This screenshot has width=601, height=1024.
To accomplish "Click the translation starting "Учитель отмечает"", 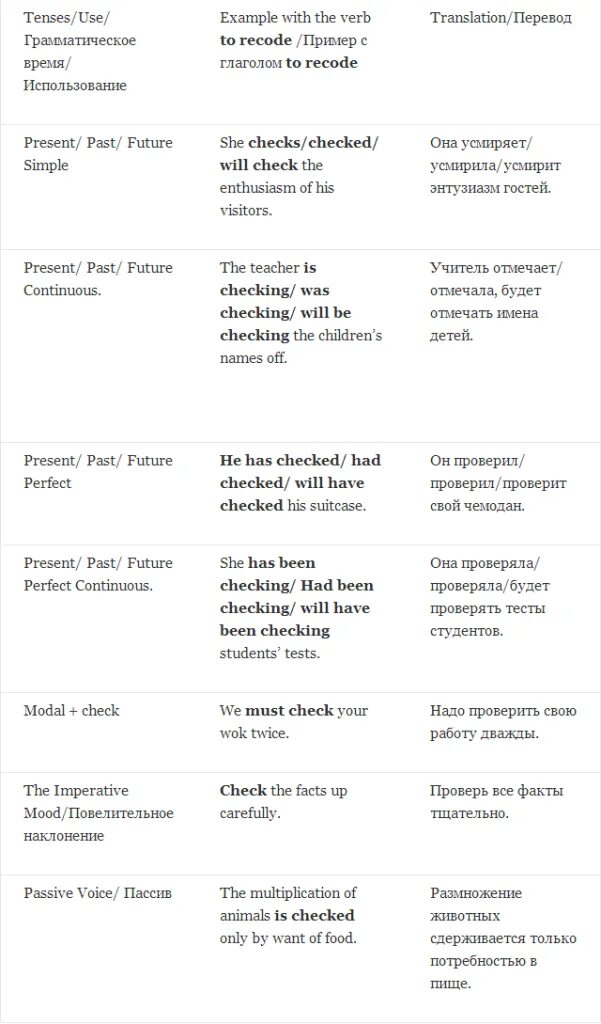I will coord(496,301).
